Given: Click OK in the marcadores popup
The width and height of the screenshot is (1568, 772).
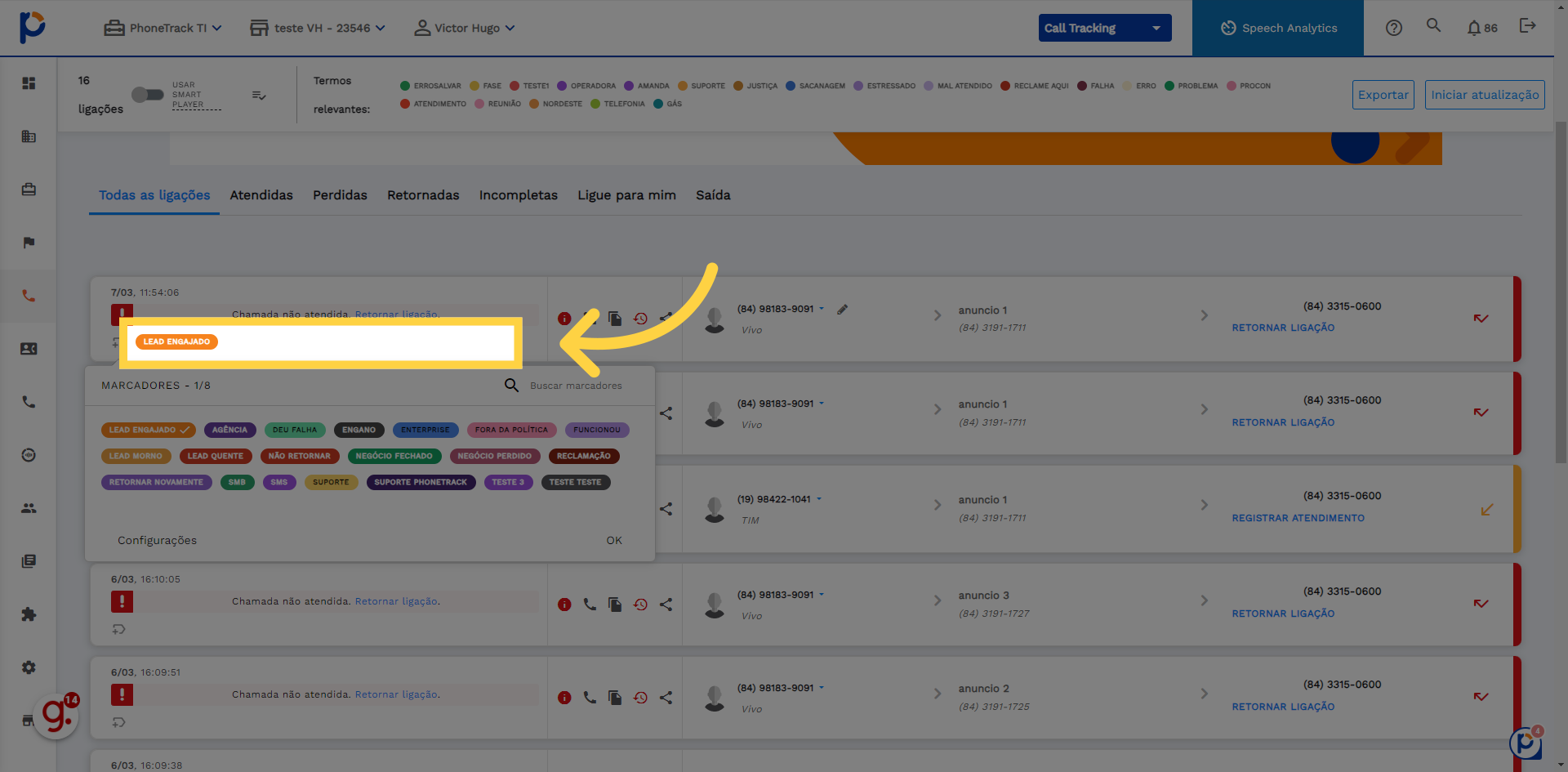Looking at the screenshot, I should (x=614, y=540).
